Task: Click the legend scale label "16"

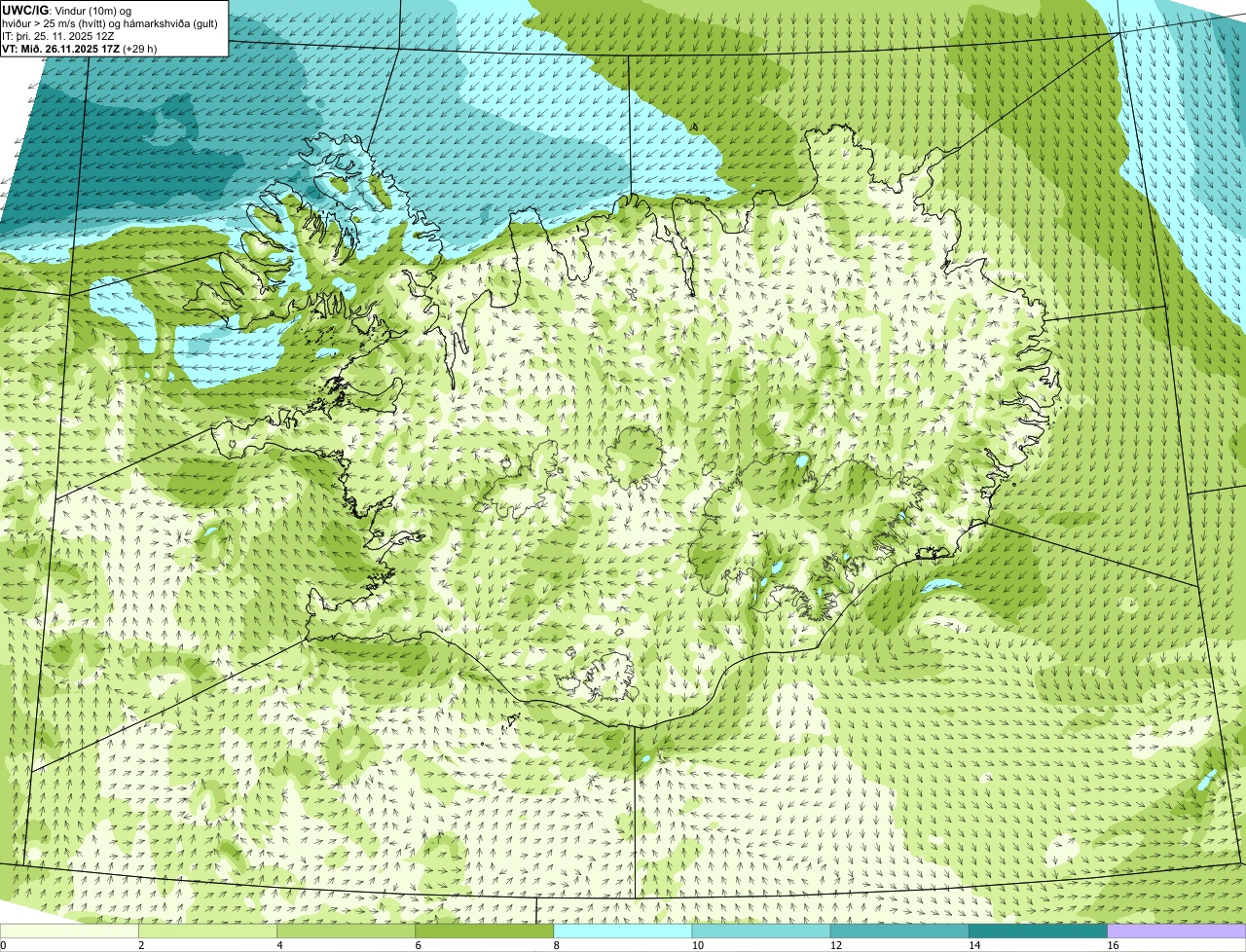Action: [x=1113, y=945]
